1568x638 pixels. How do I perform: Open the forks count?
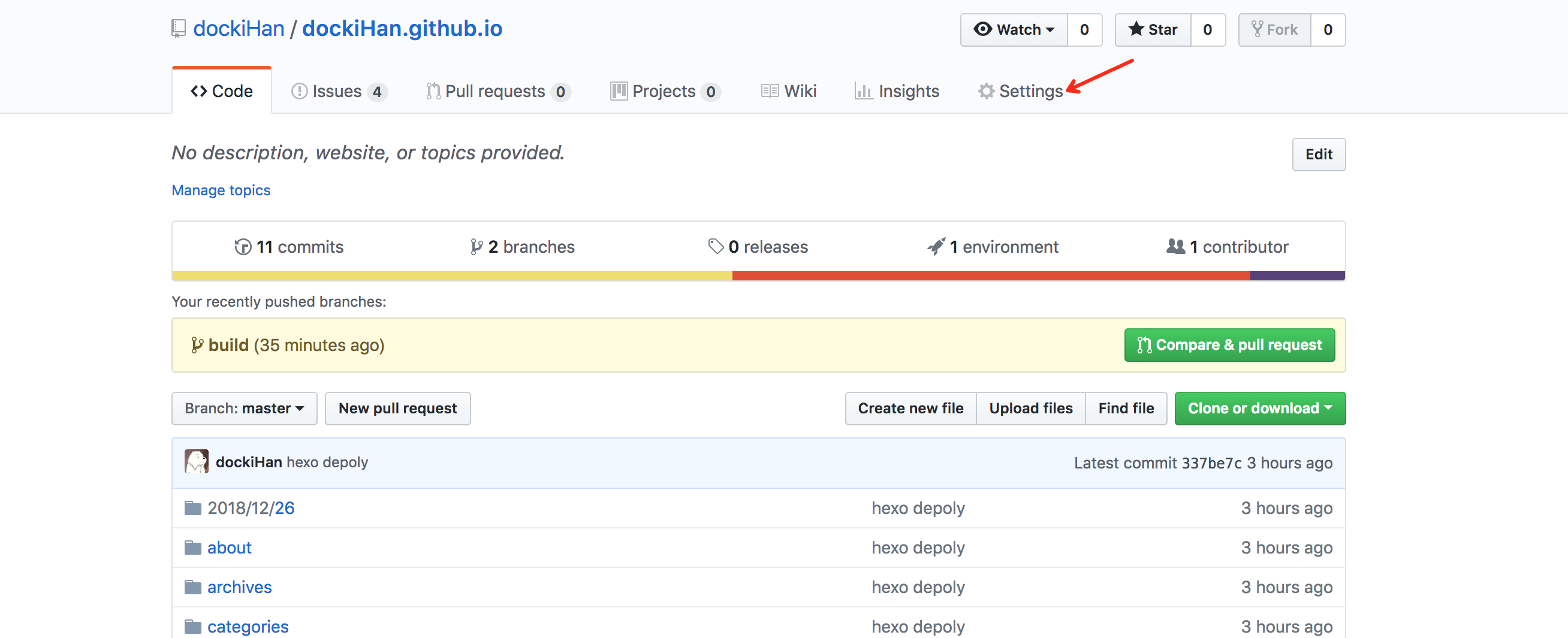1328,30
